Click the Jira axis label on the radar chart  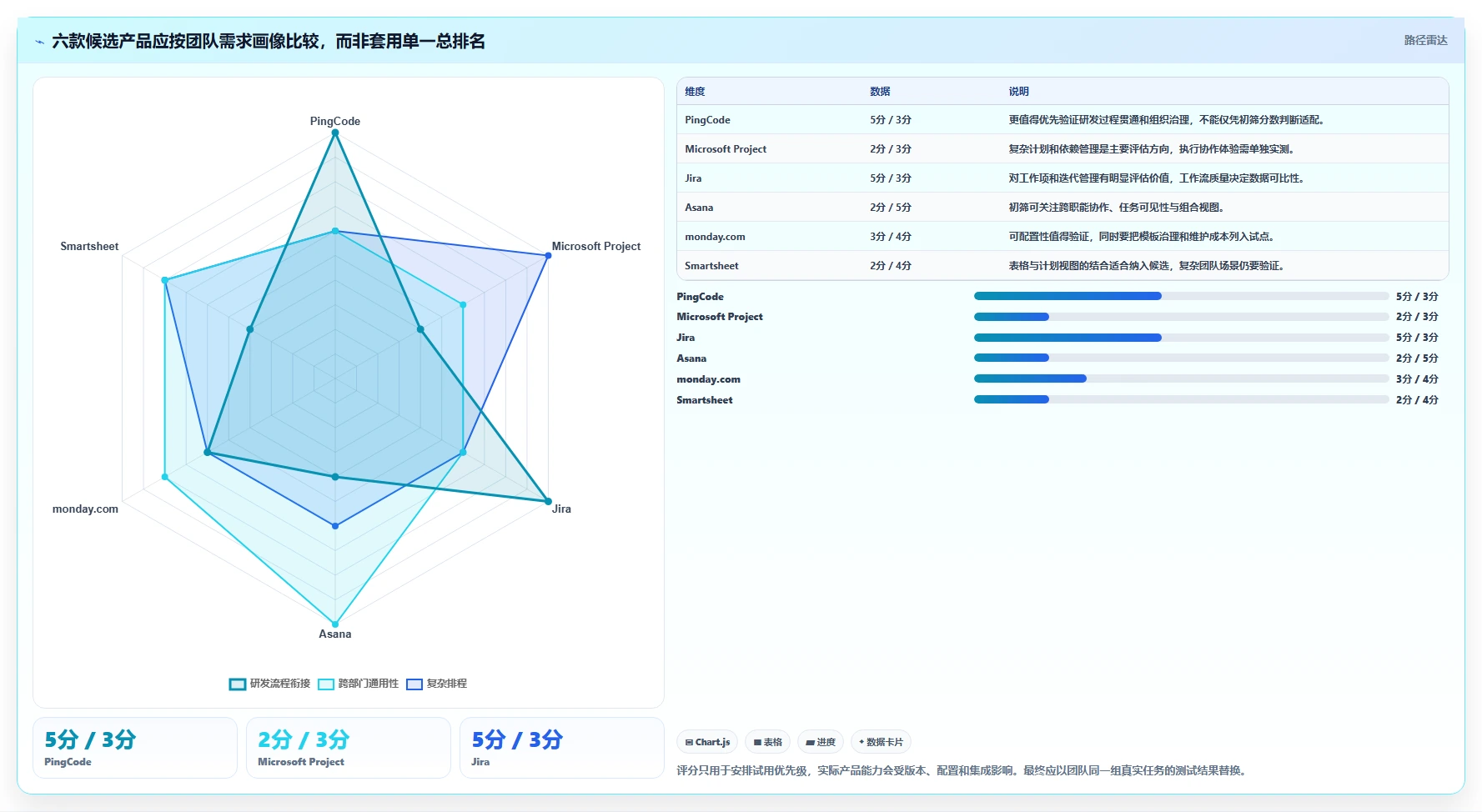(562, 509)
